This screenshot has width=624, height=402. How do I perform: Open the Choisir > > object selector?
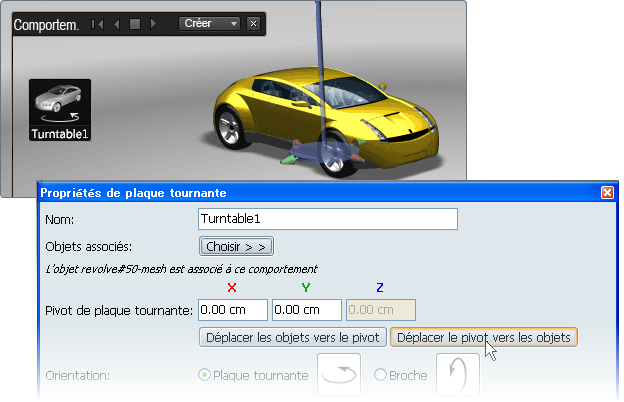236,247
